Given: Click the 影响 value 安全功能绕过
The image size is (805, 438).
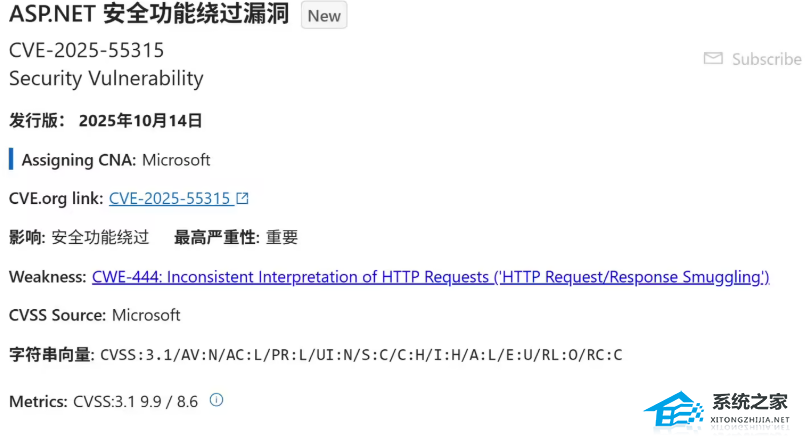Looking at the screenshot, I should coord(100,237).
